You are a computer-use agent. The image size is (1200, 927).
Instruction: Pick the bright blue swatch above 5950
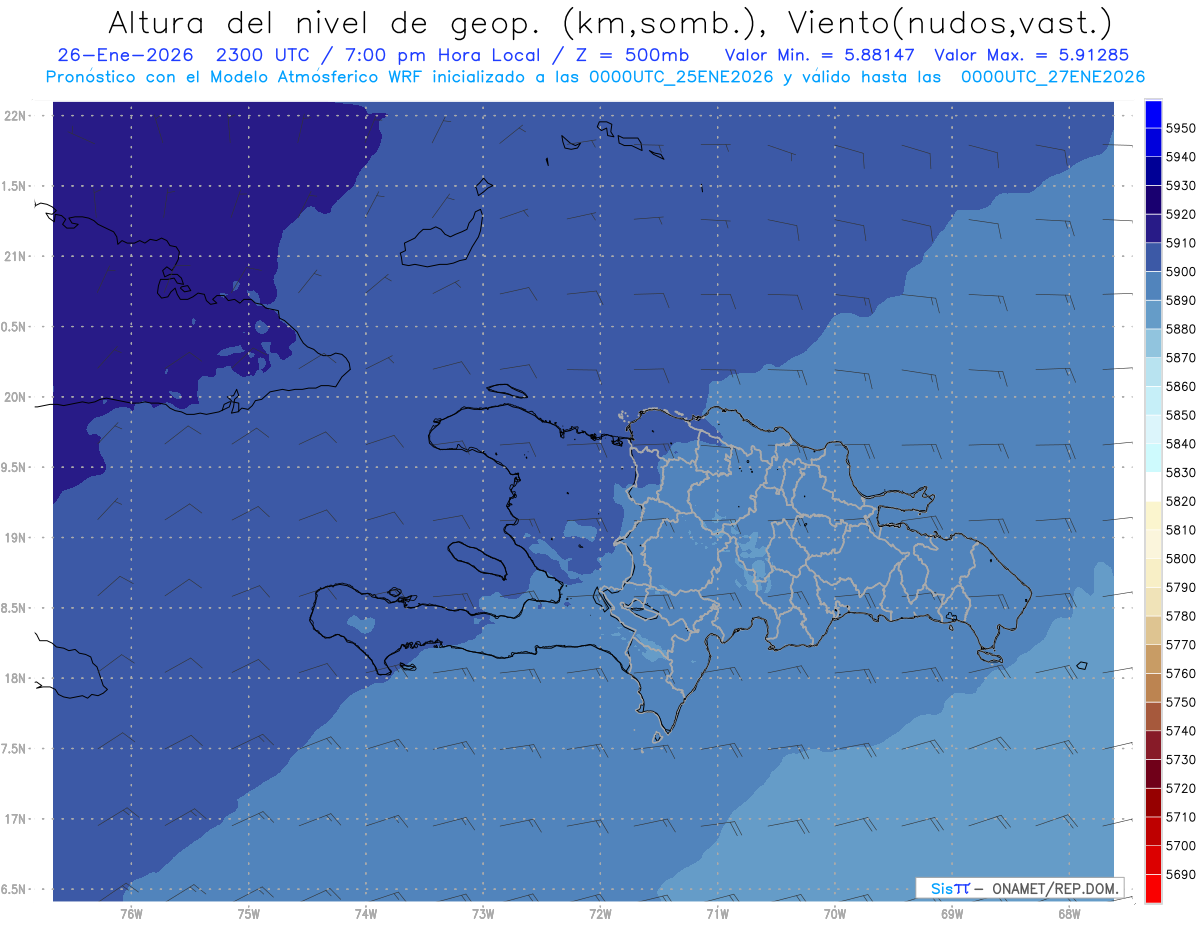coord(1153,114)
